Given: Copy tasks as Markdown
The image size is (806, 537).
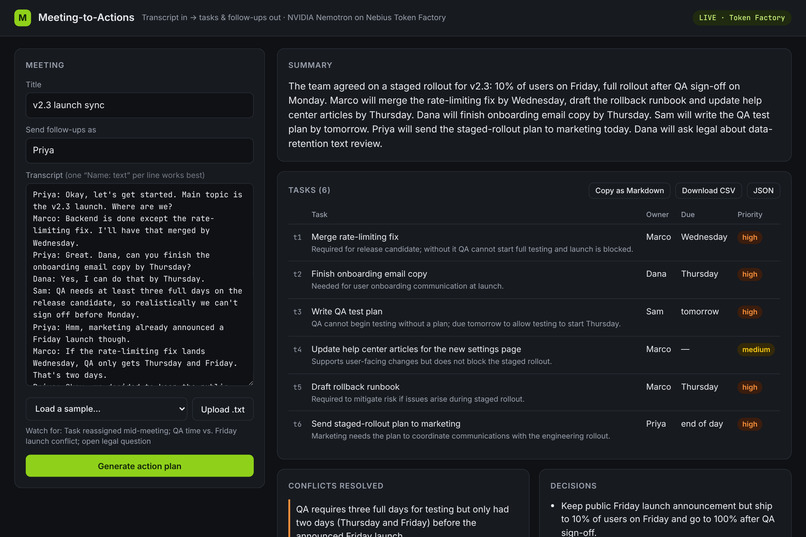Looking at the screenshot, I should [x=629, y=191].
